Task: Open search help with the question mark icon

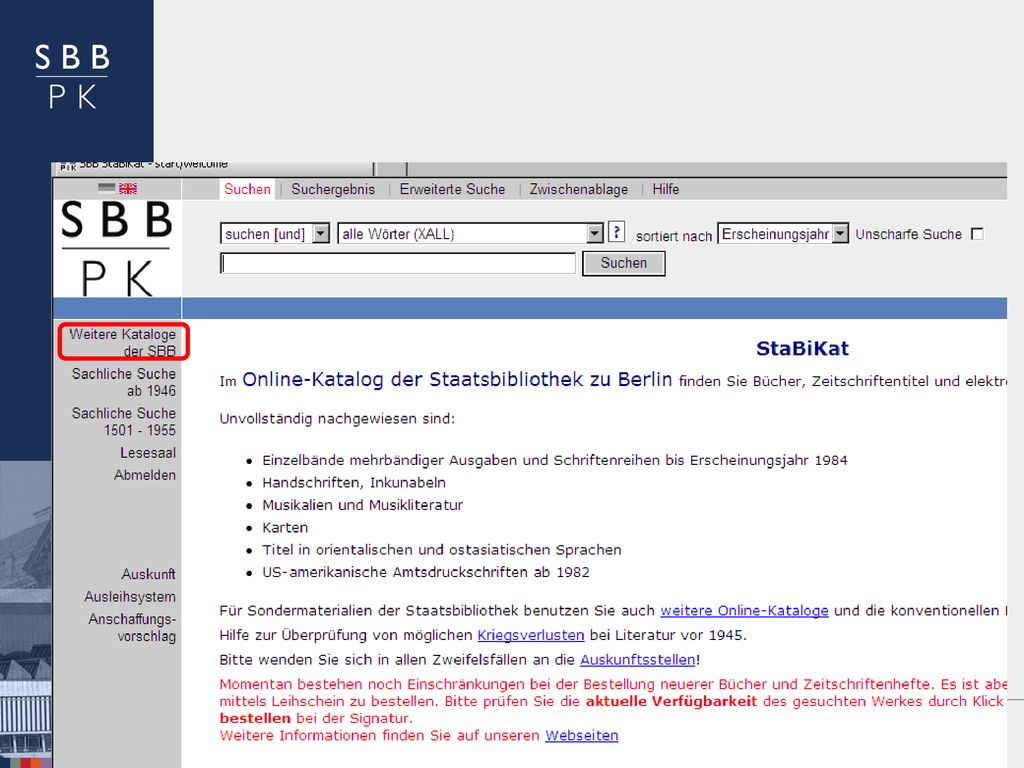Action: [x=616, y=232]
